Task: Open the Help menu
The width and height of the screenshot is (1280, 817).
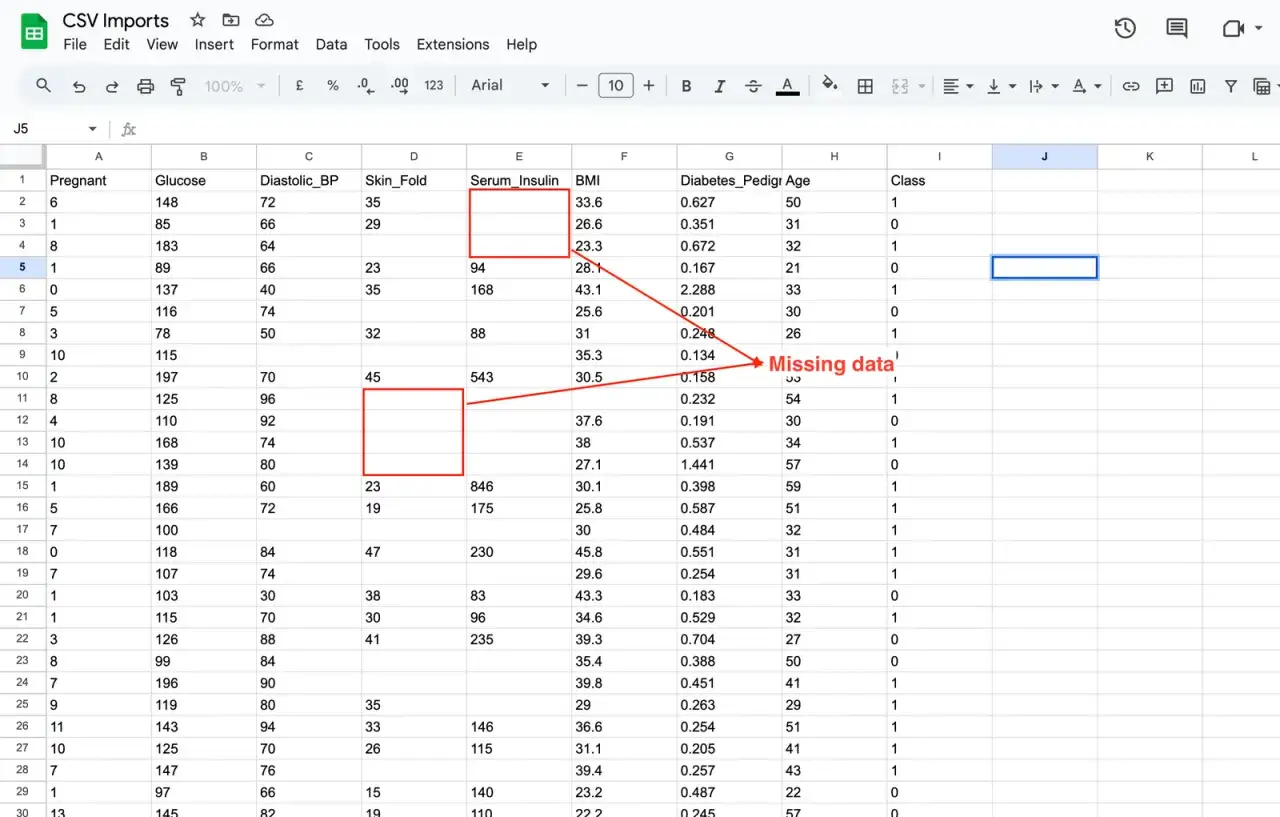Action: [521, 44]
